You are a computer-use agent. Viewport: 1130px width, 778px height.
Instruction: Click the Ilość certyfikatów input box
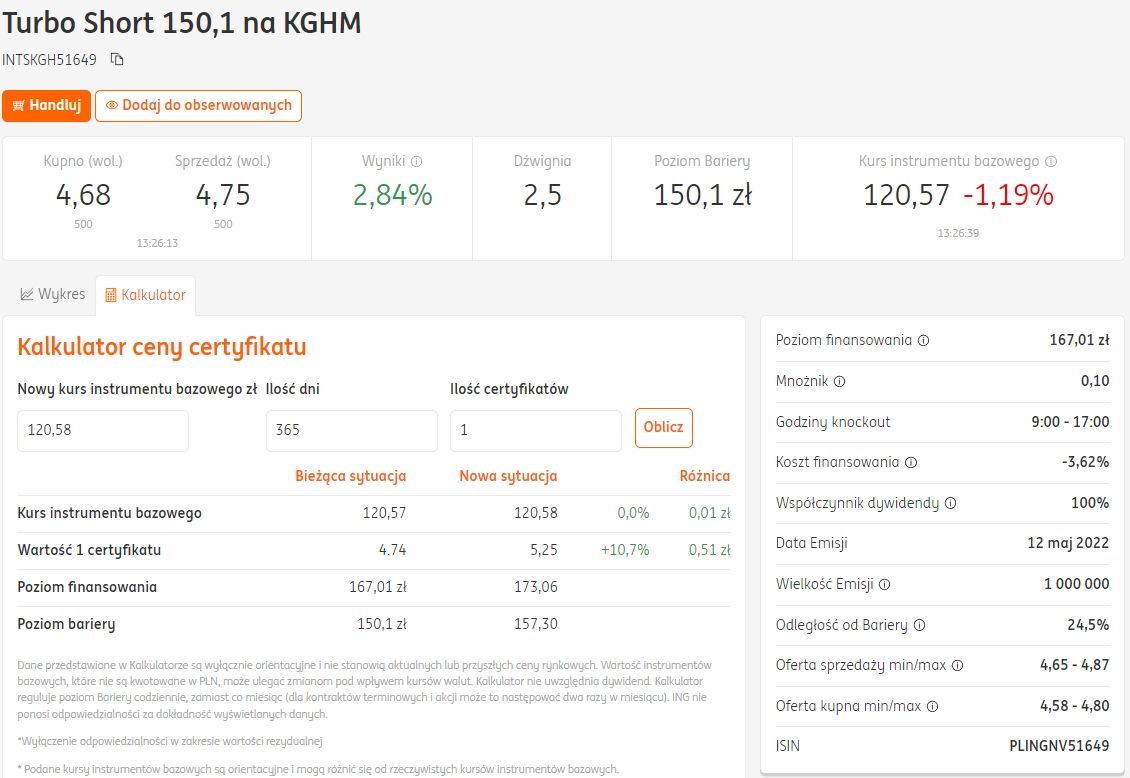coord(535,430)
